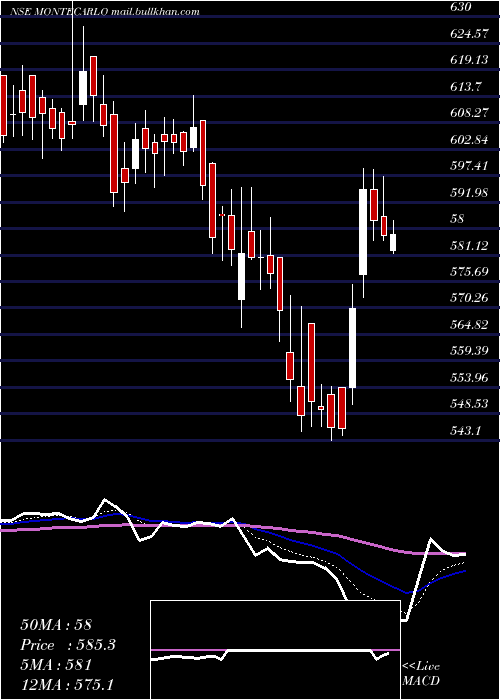Click the 624.57 price axis label
Viewport: 500px width, 700px height.
(469, 33)
